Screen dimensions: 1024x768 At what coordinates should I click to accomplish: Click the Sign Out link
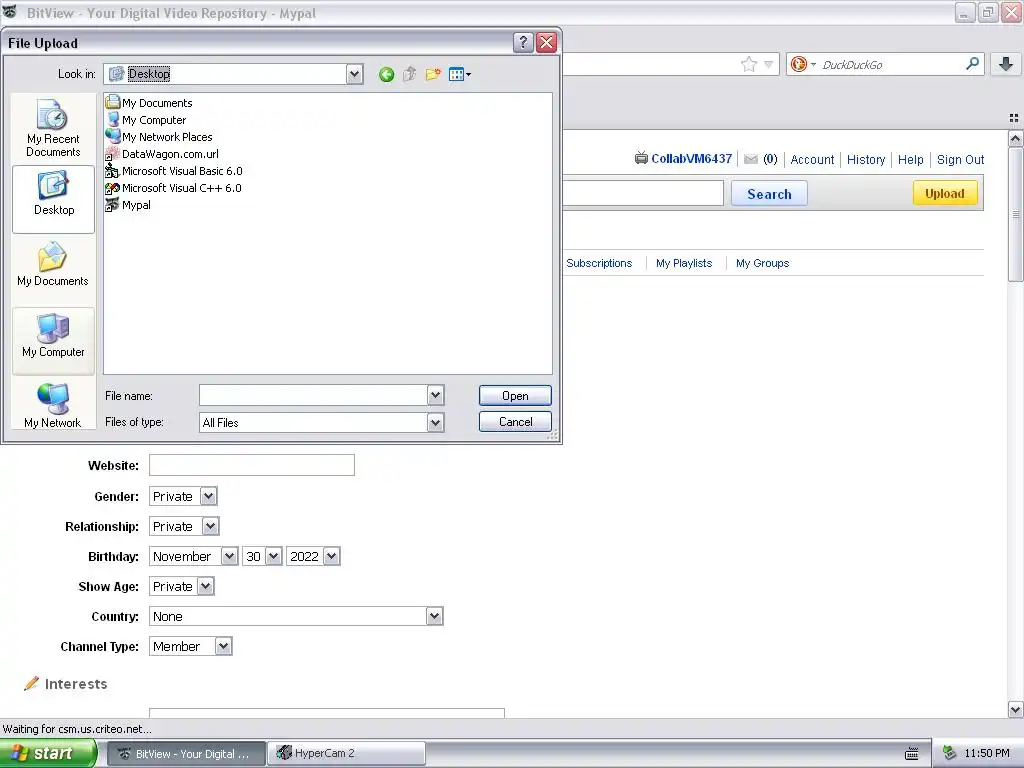960,159
